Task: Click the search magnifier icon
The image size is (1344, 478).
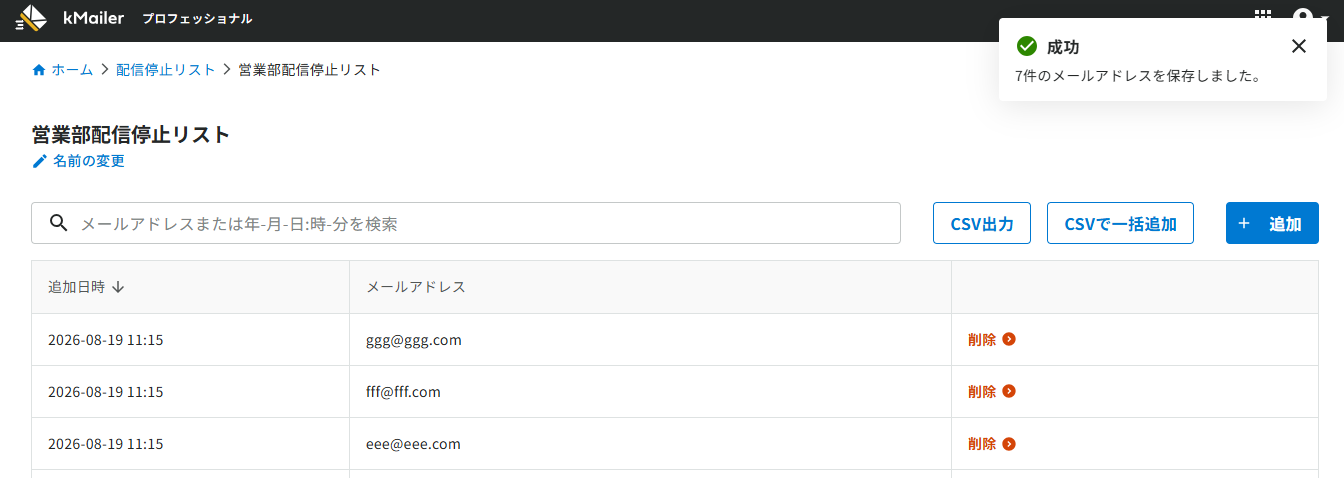Action: [x=58, y=223]
